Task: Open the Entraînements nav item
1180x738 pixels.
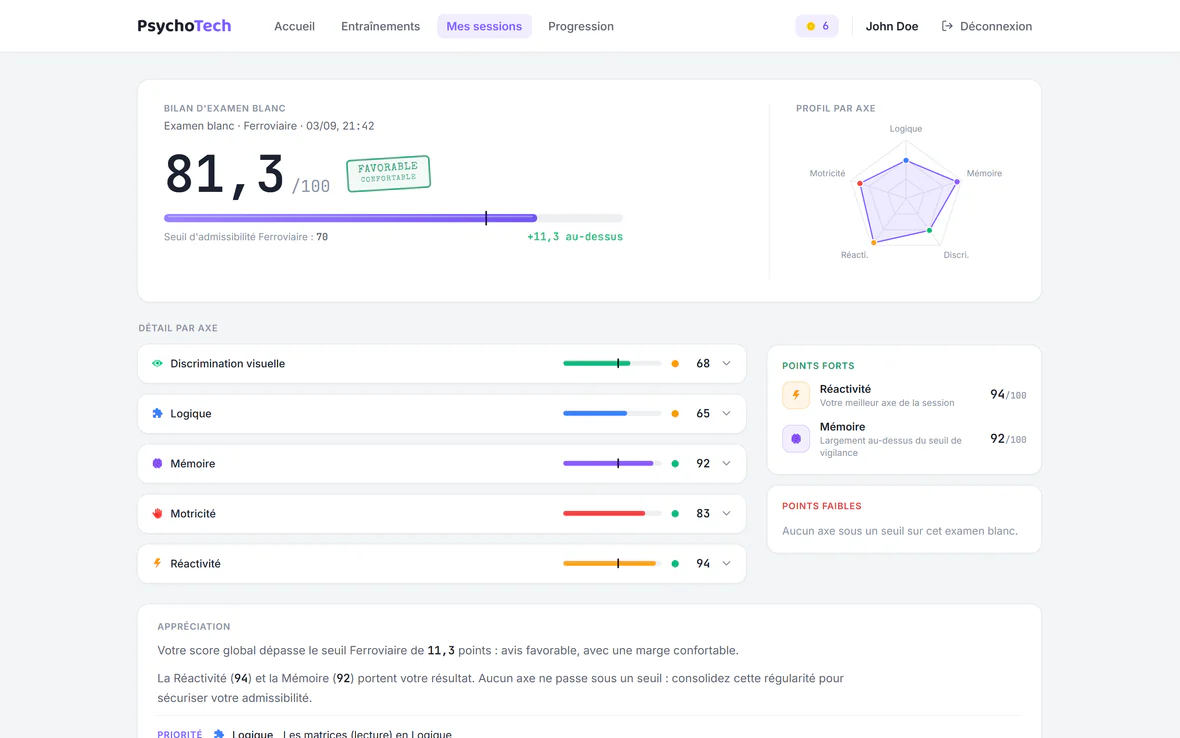Action: point(380,26)
